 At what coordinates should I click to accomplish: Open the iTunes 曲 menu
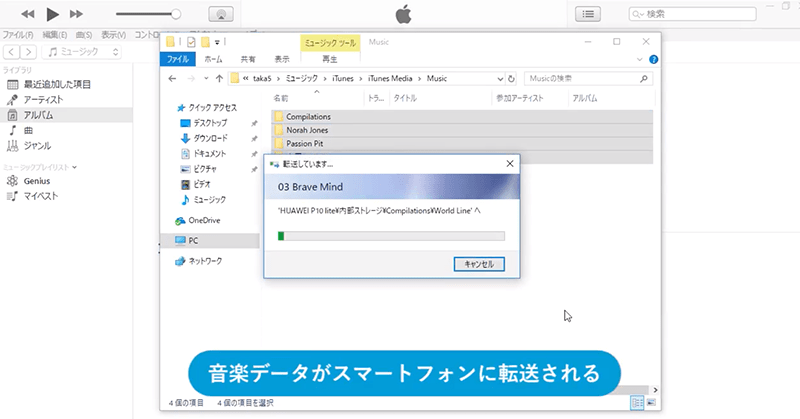84,35
